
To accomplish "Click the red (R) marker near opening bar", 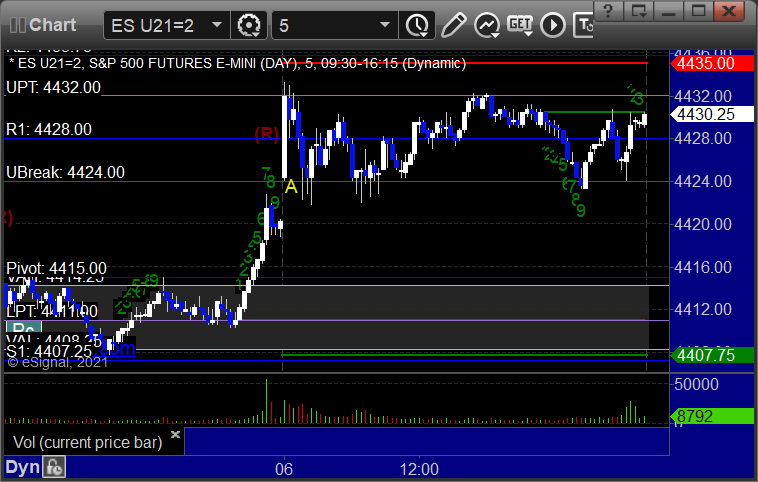I will pyautogui.click(x=267, y=134).
